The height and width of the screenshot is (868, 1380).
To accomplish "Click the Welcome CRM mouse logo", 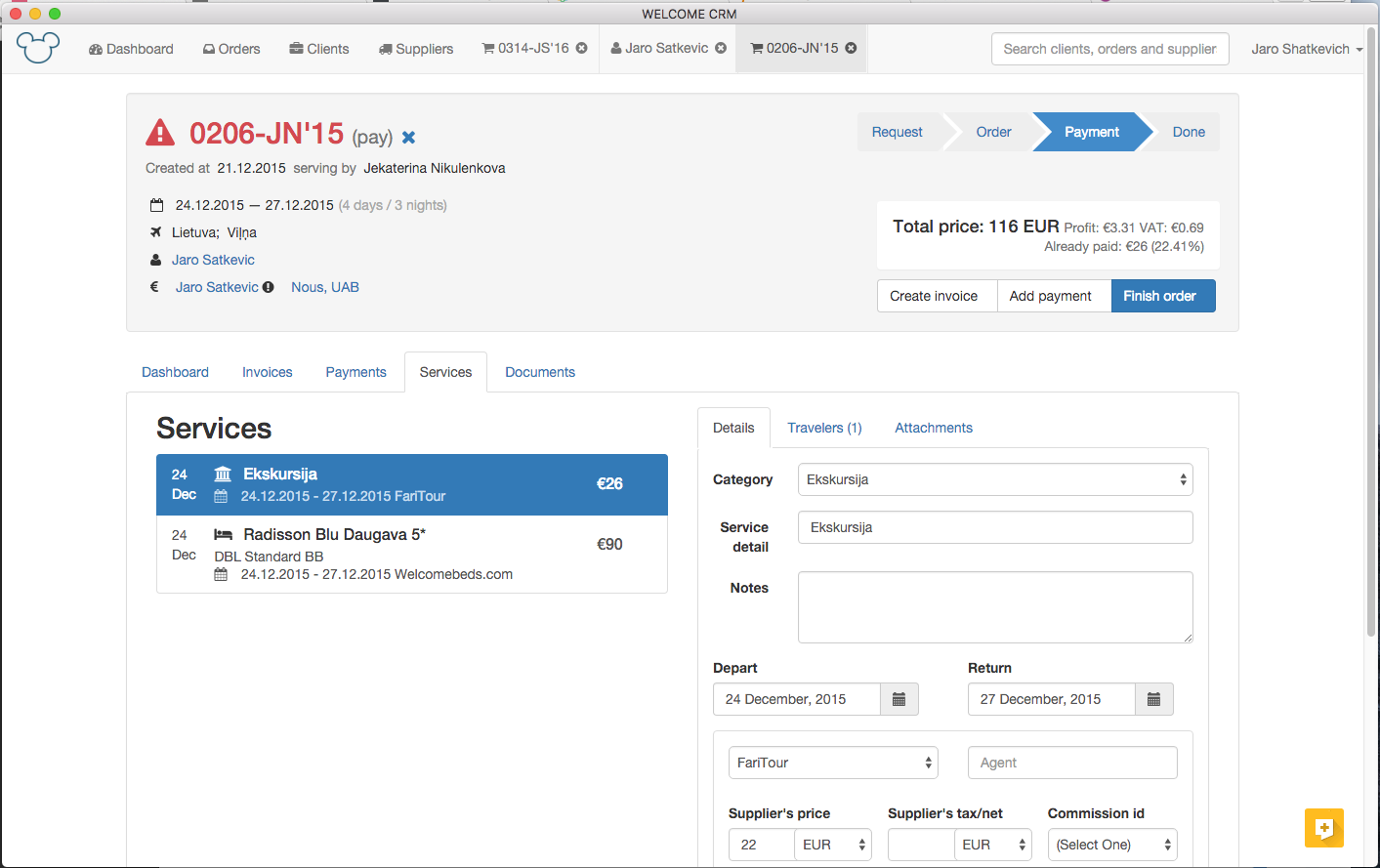I will 38,48.
